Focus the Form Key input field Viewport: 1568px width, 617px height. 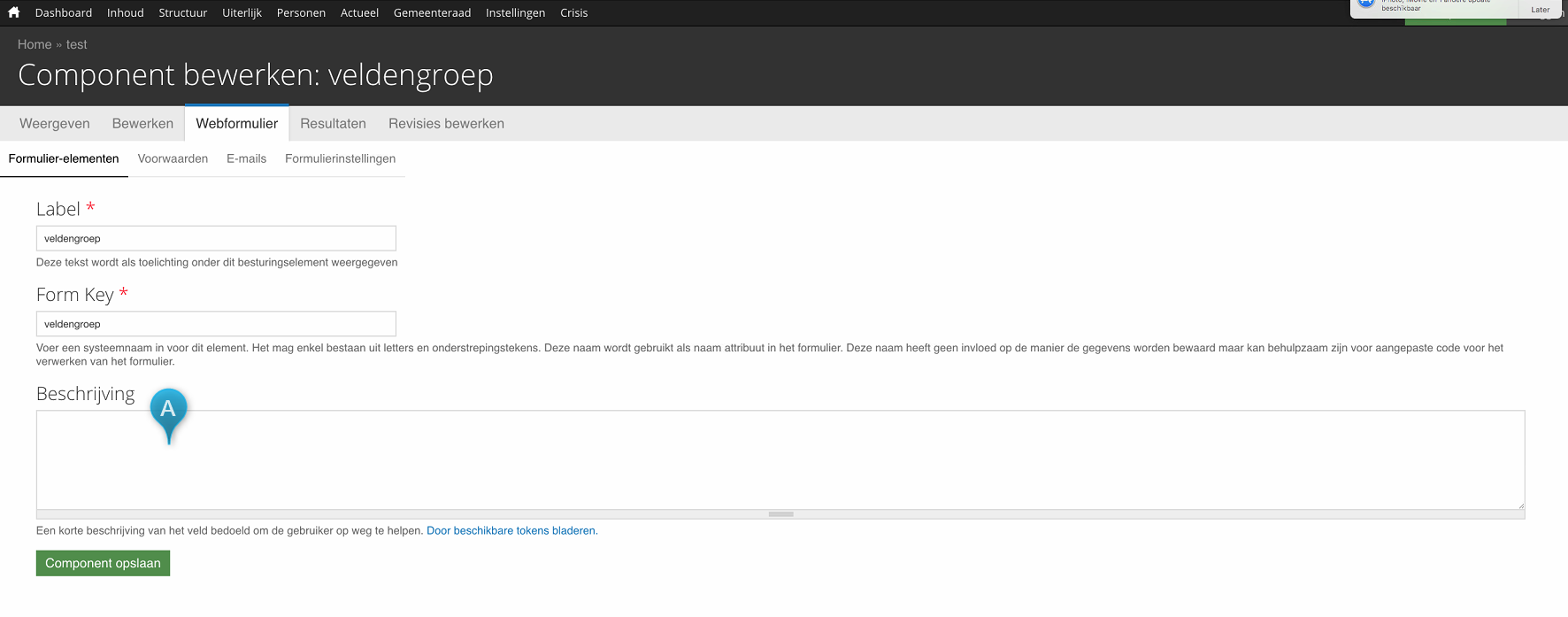pos(216,324)
